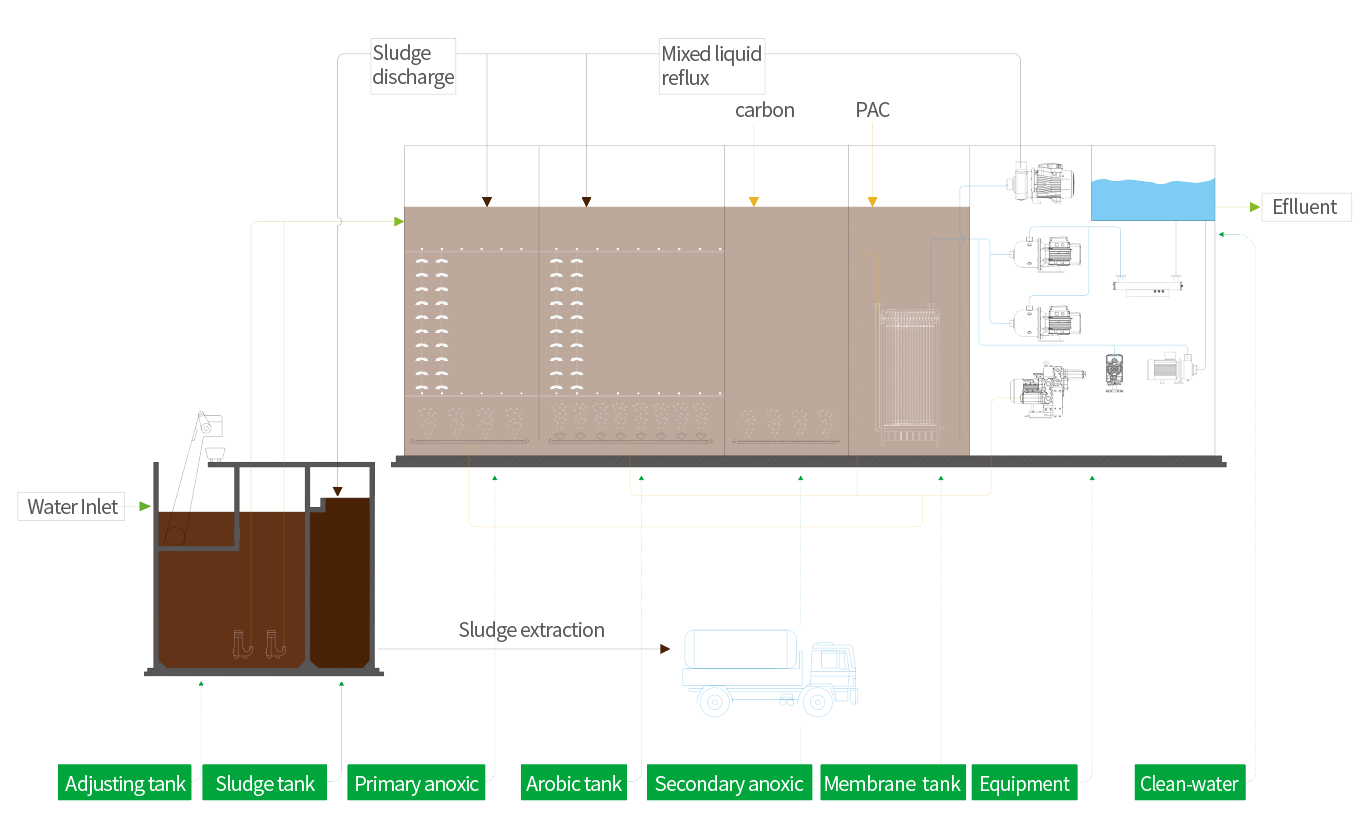Click the Water Inlet label box
The height and width of the screenshot is (836, 1371).
[73, 507]
